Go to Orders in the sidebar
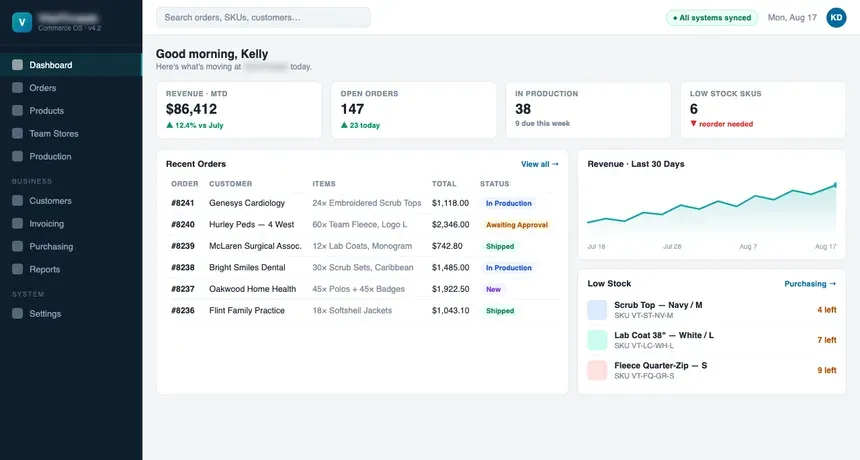Image resolution: width=860 pixels, height=460 pixels. [71, 88]
